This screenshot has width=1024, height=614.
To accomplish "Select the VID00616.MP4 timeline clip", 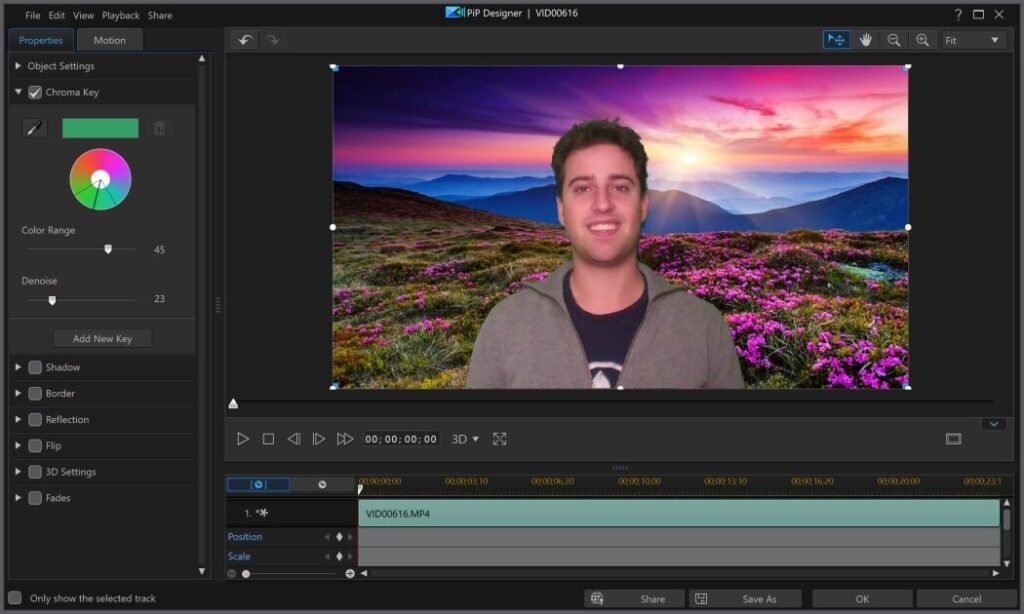I will pyautogui.click(x=679, y=513).
